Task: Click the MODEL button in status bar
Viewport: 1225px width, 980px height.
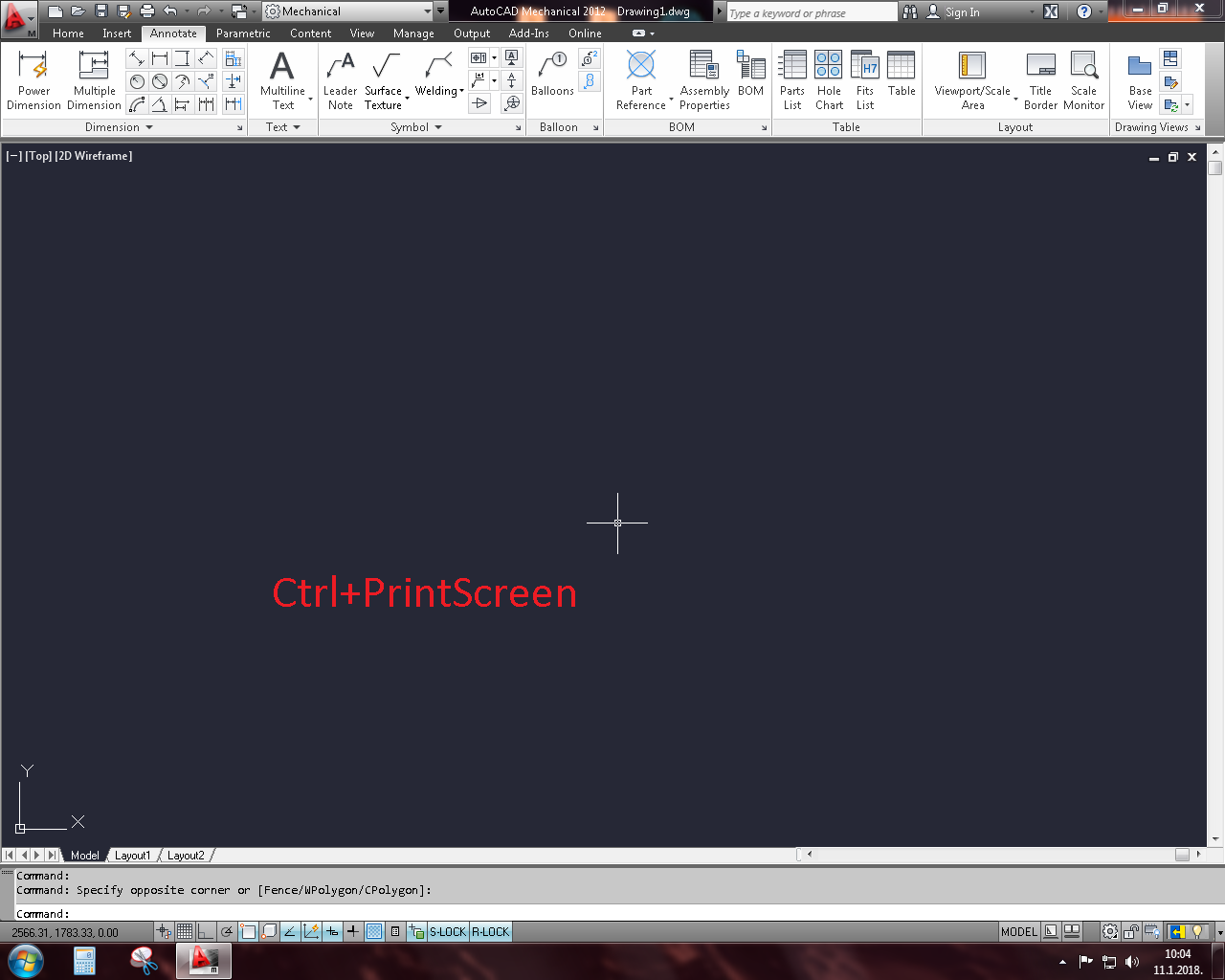Action: (x=1018, y=931)
